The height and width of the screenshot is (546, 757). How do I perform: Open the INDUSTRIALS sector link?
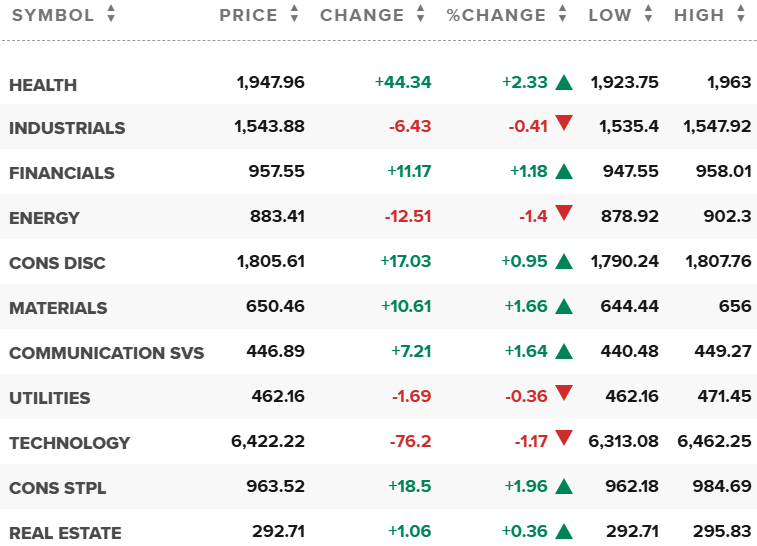[67, 128]
